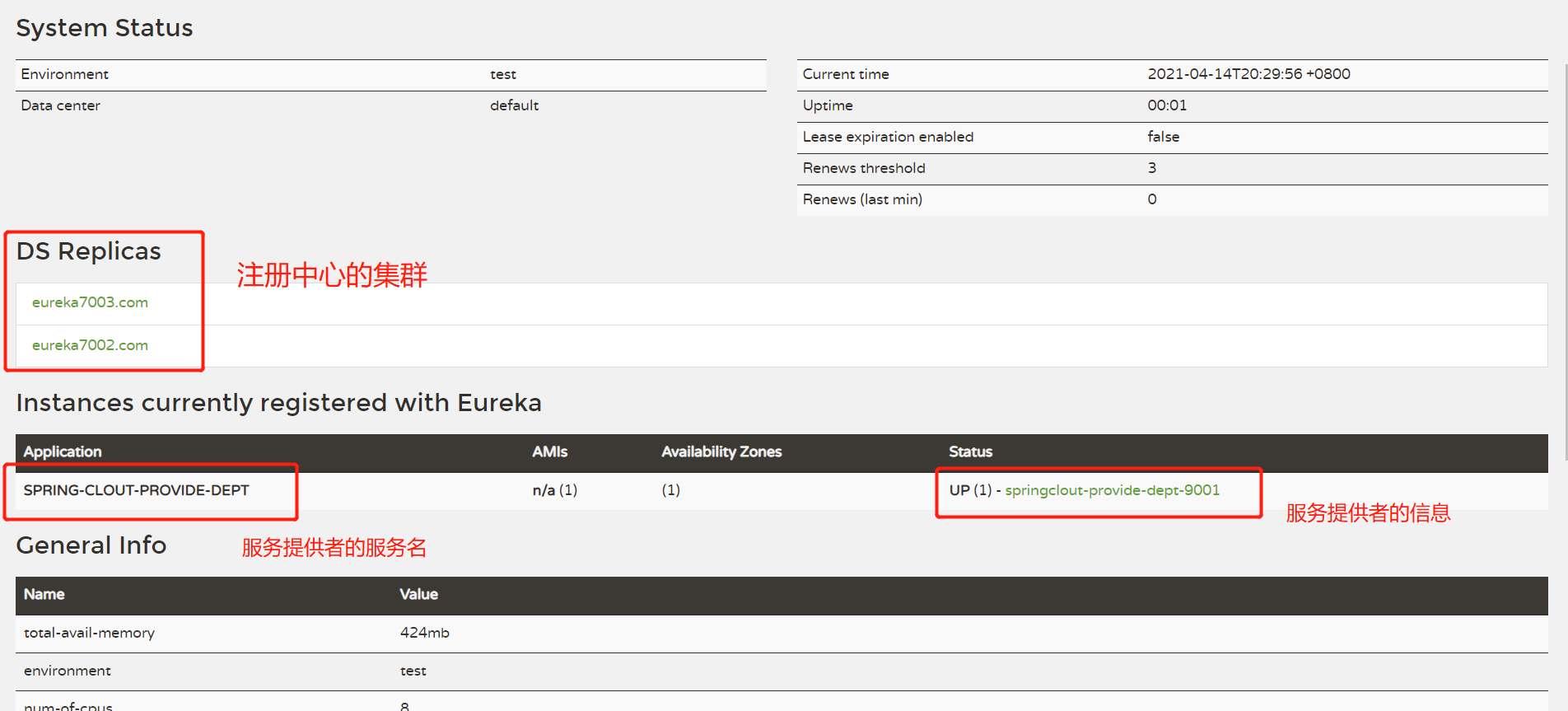
Task: Click the Status column header
Action: pos(970,451)
